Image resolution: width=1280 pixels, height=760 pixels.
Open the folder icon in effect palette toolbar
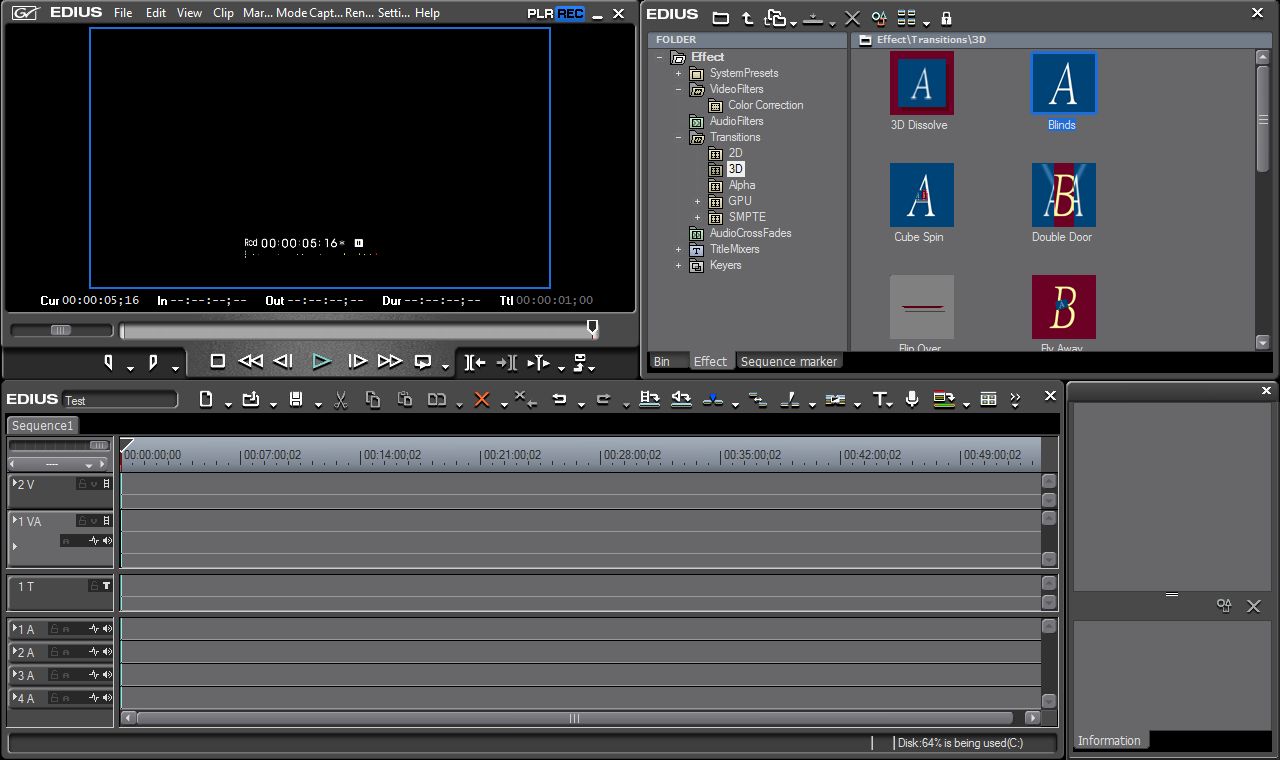tap(720, 18)
